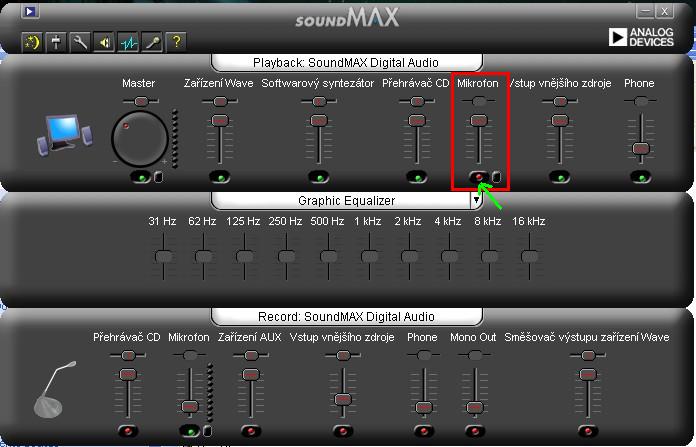Click the 125 Hz equalizer slider
696x447 pixels.
click(x=245, y=257)
